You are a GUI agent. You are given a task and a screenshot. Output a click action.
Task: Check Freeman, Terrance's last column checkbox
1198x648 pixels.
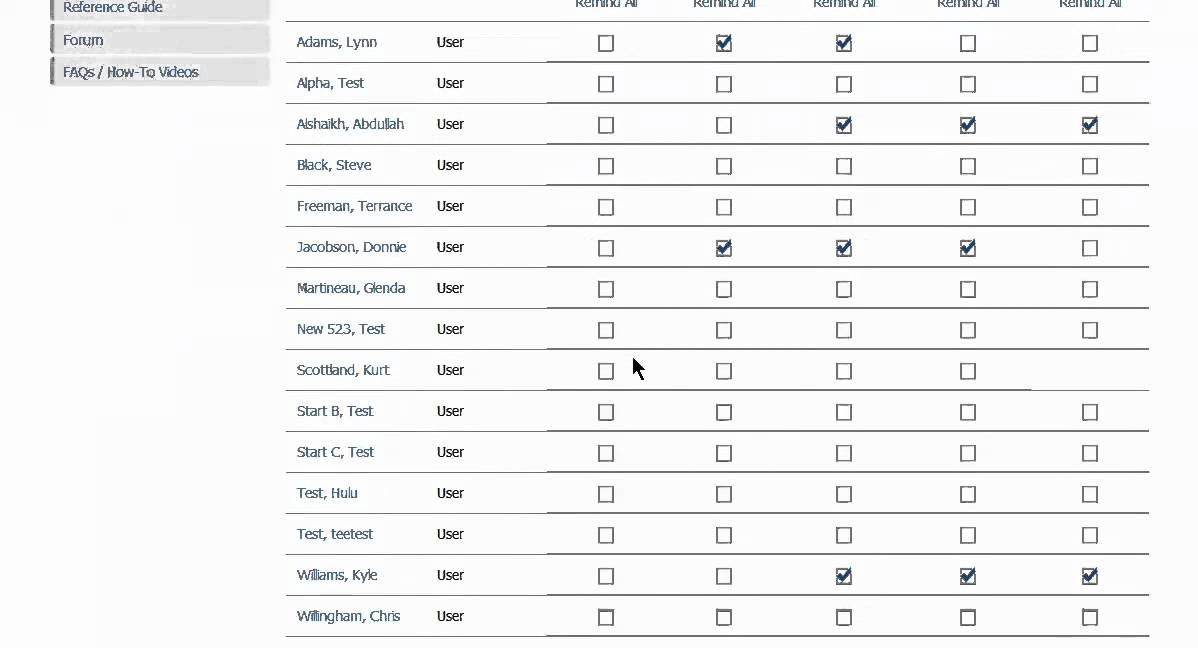[1090, 207]
